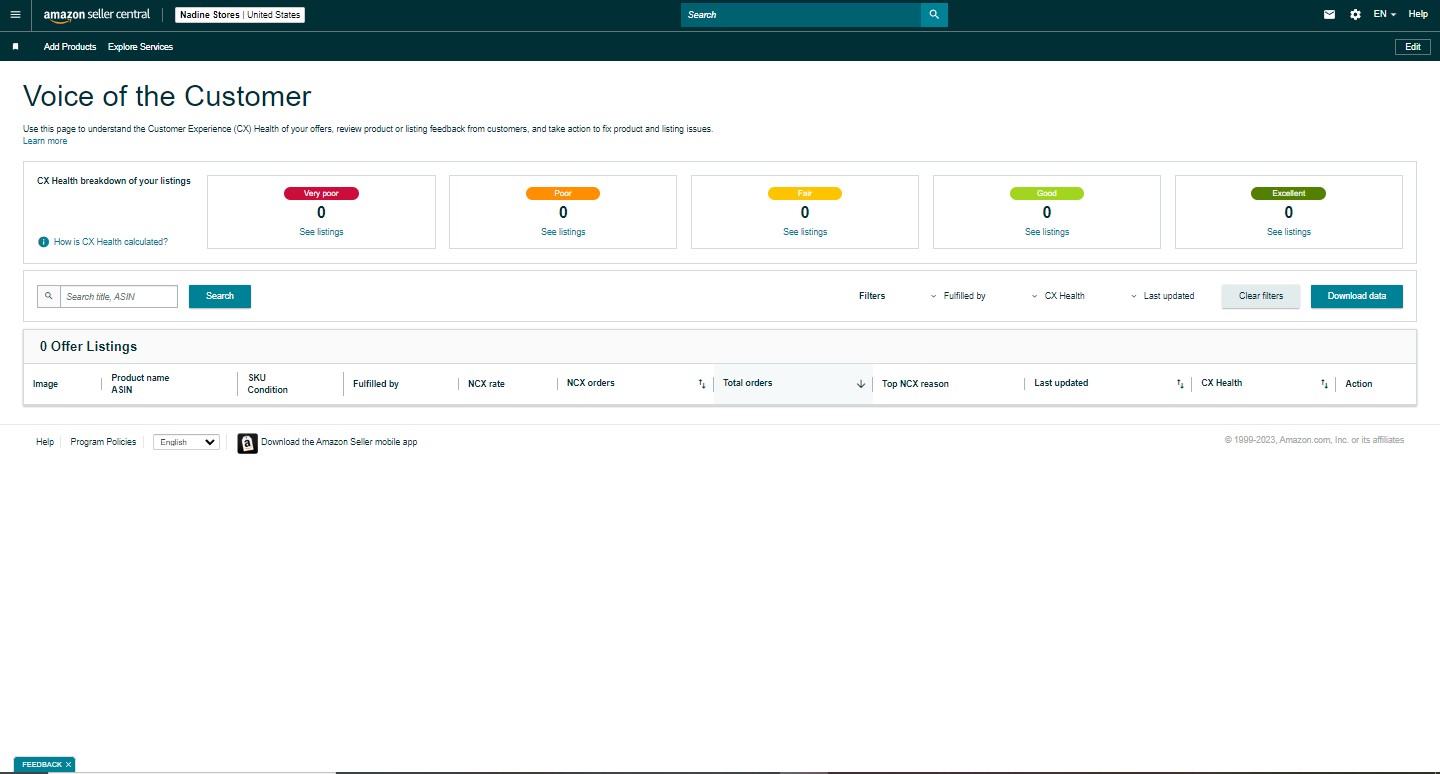
Task: Expand the Last updated filter
Action: [1162, 296]
